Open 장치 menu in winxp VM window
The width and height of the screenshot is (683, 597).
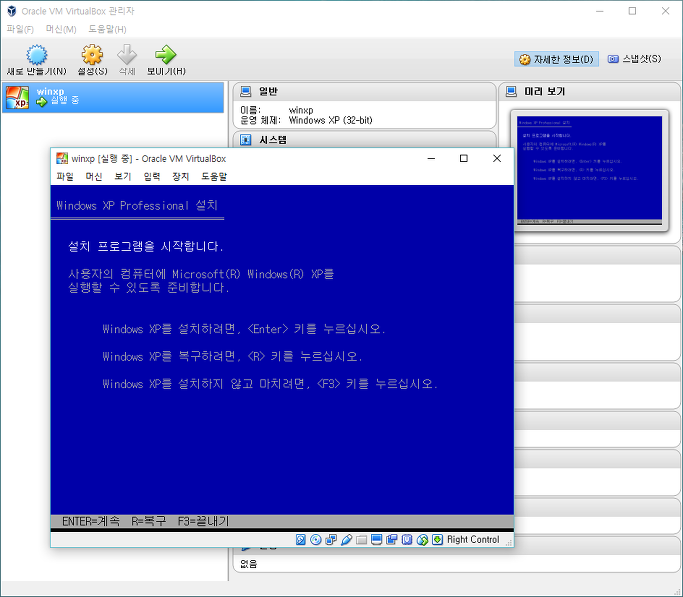click(180, 176)
